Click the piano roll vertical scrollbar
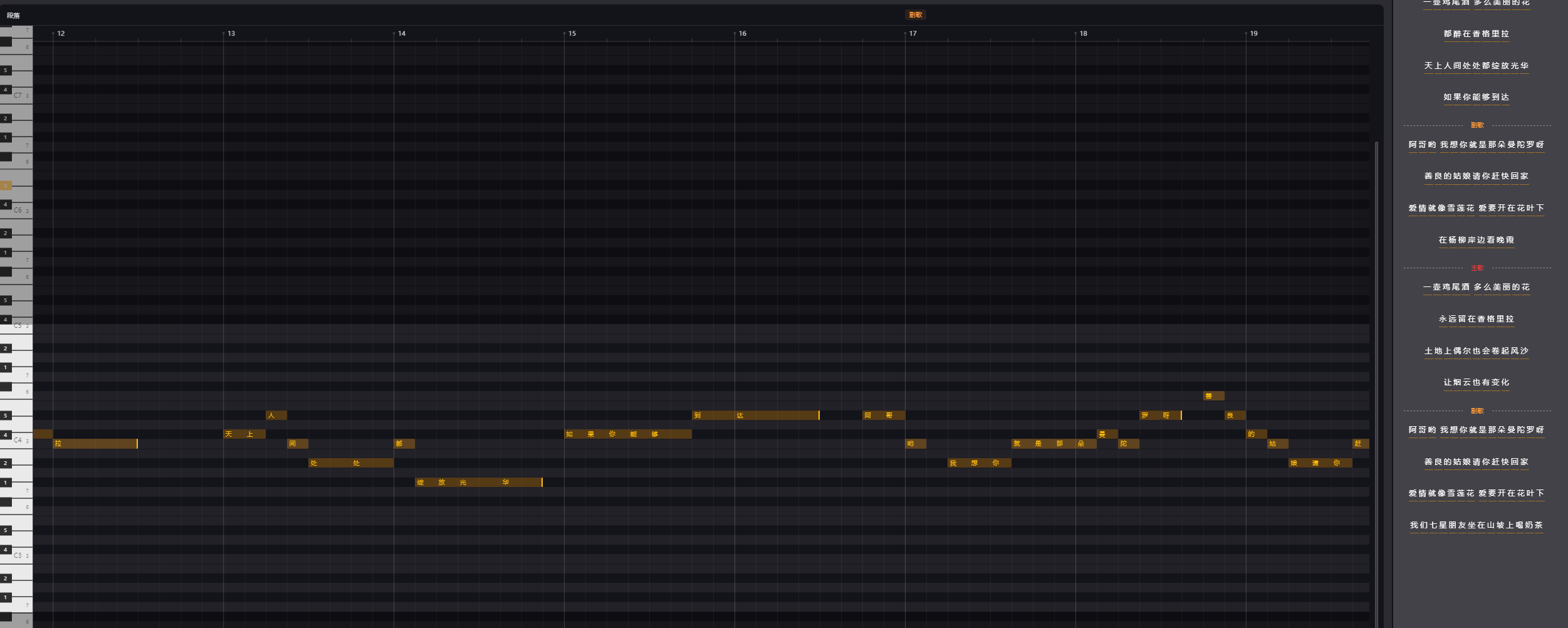 pyautogui.click(x=1376, y=376)
